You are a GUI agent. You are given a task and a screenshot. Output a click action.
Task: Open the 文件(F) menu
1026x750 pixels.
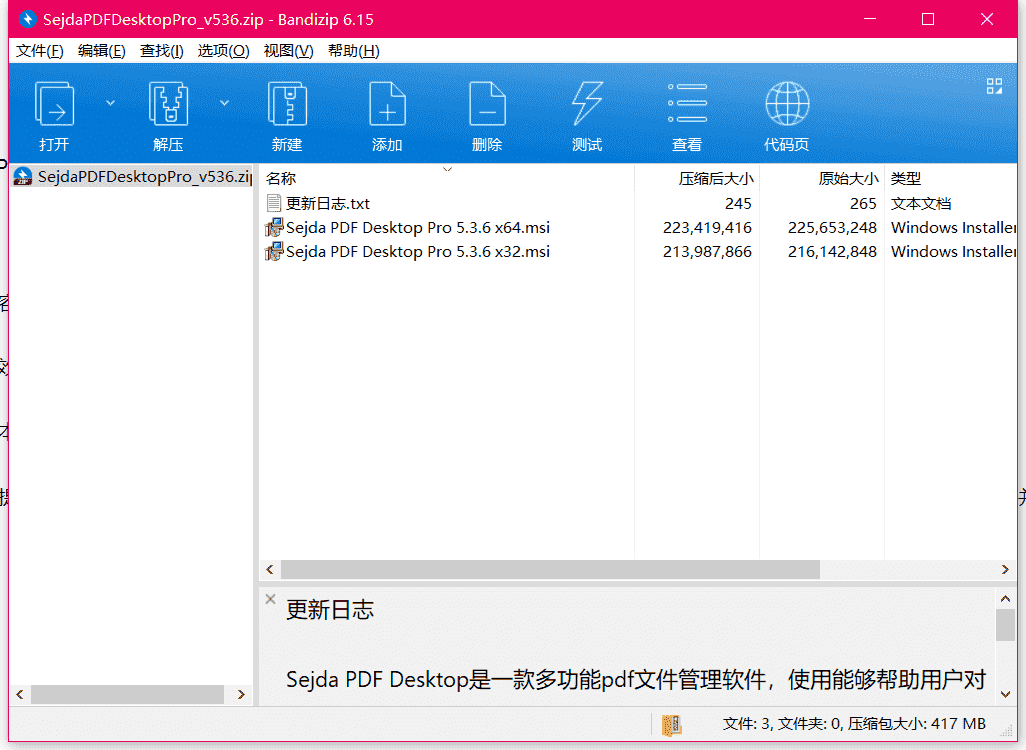click(39, 51)
